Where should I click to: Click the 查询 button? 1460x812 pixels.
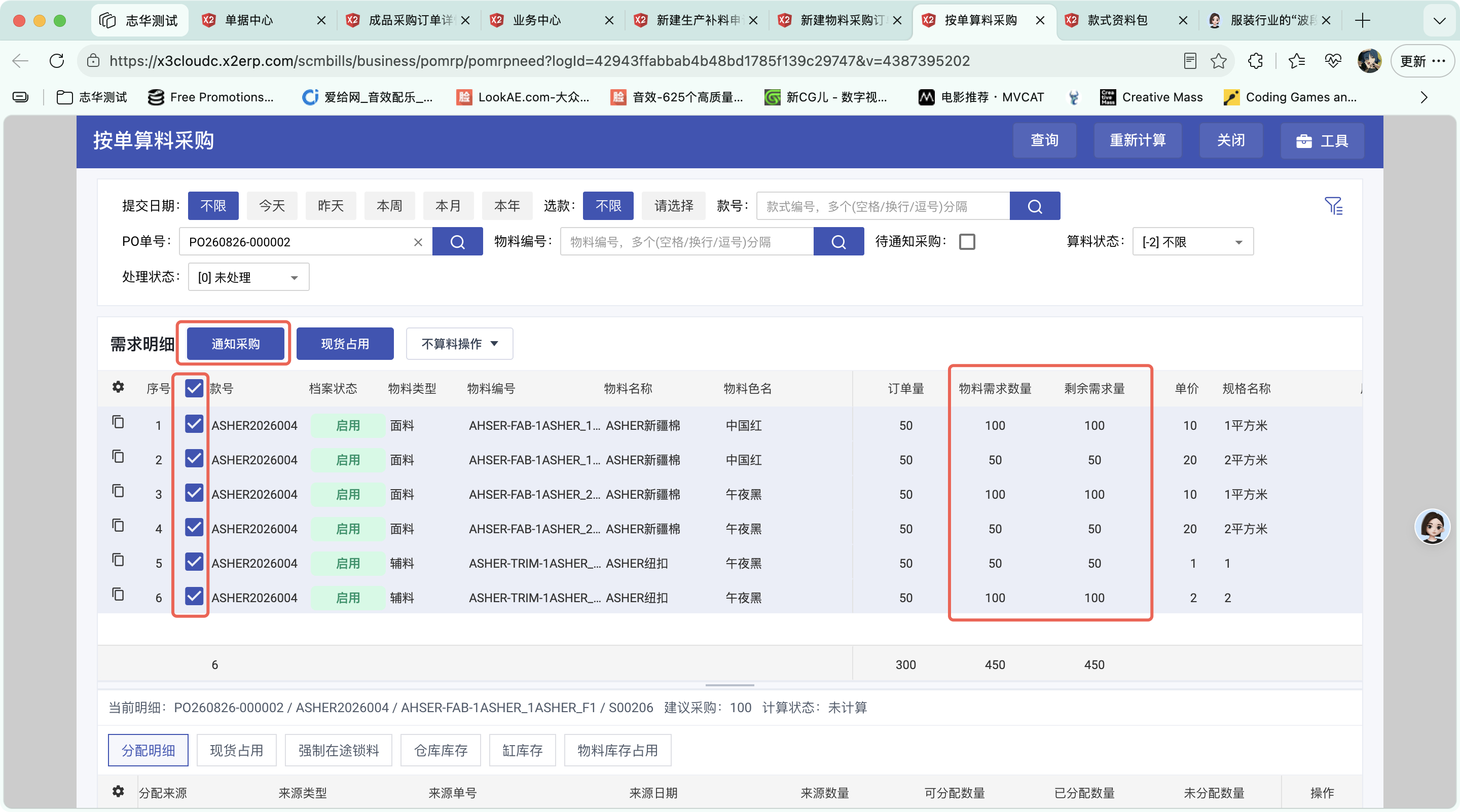(x=1044, y=140)
